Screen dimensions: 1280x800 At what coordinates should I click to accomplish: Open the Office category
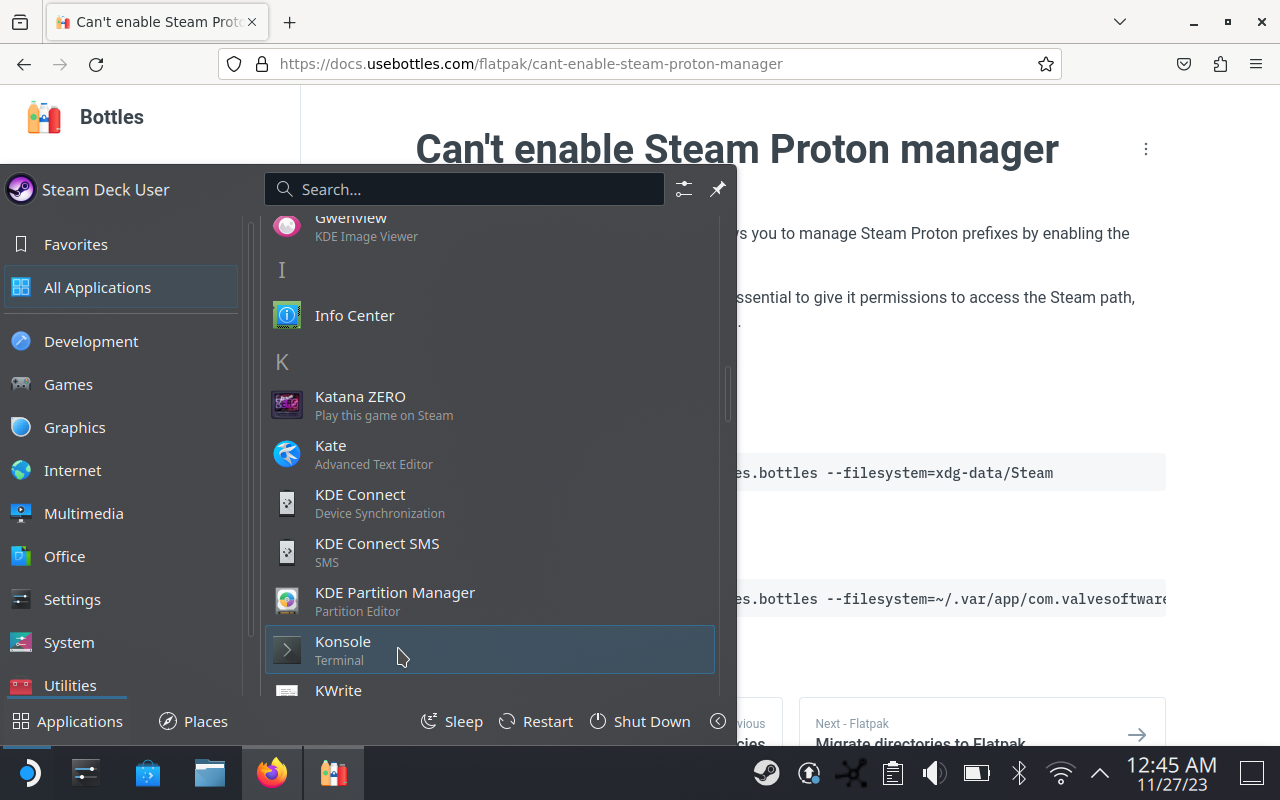(x=121, y=556)
